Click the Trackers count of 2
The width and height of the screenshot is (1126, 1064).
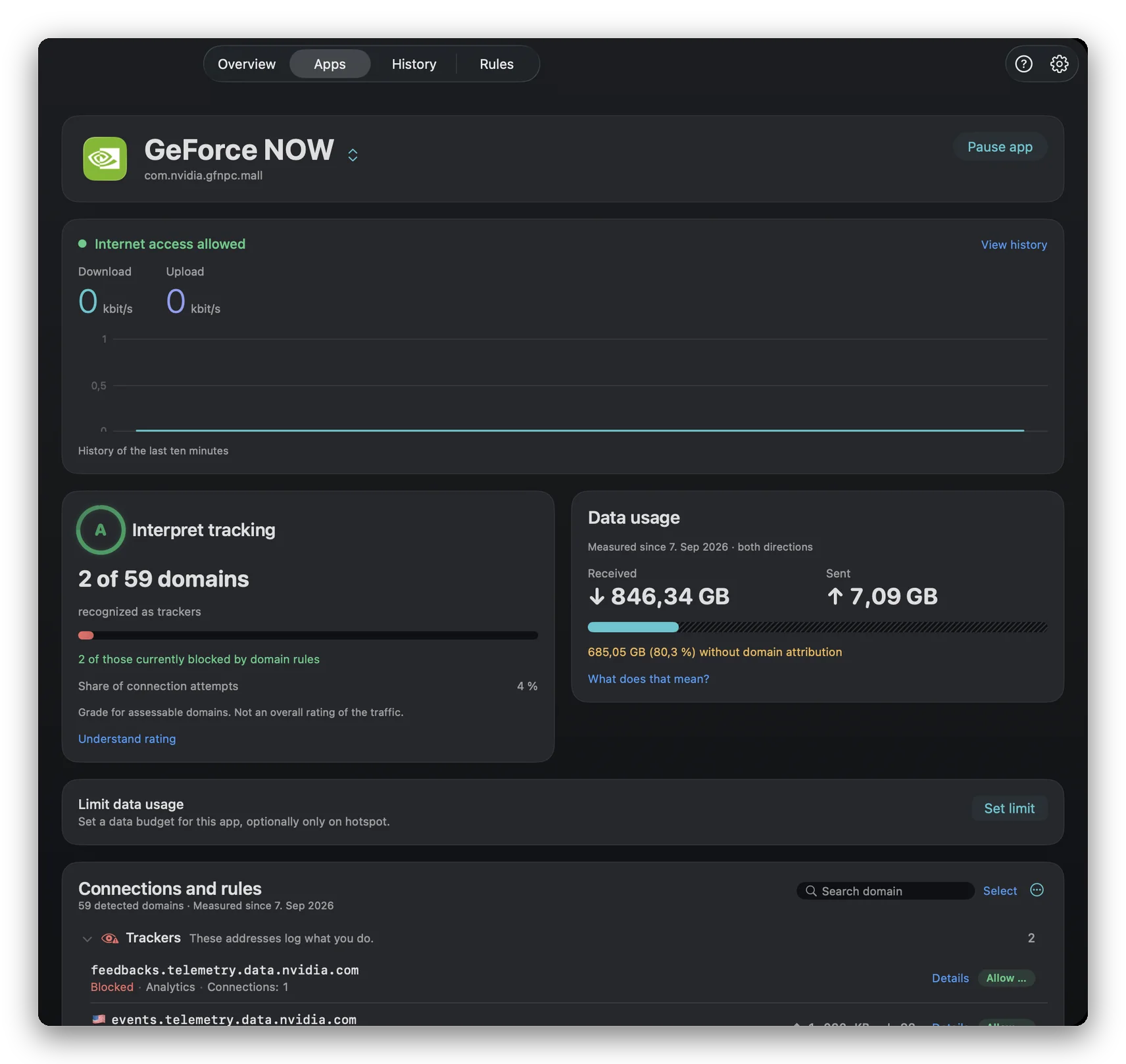pyautogui.click(x=1031, y=938)
